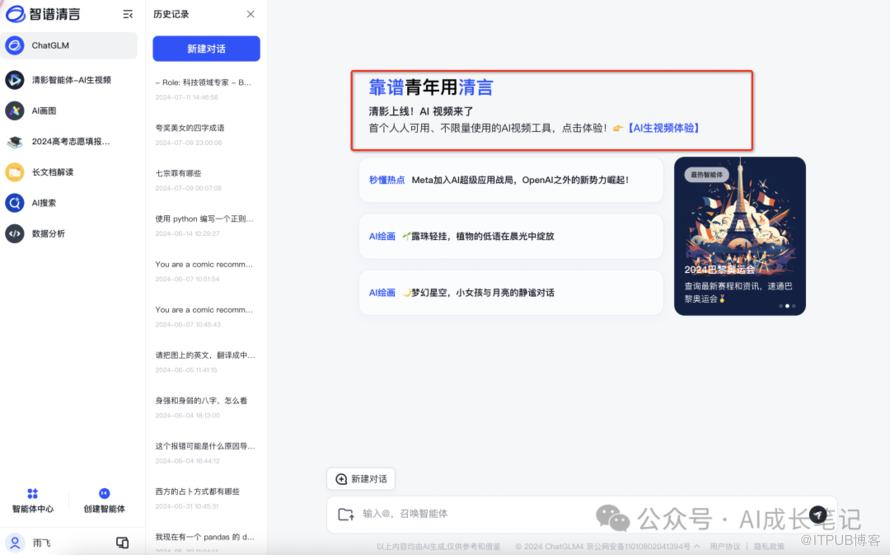Open history item 夸奖美女的四字成语
The width and height of the screenshot is (890, 555).
click(x=190, y=128)
